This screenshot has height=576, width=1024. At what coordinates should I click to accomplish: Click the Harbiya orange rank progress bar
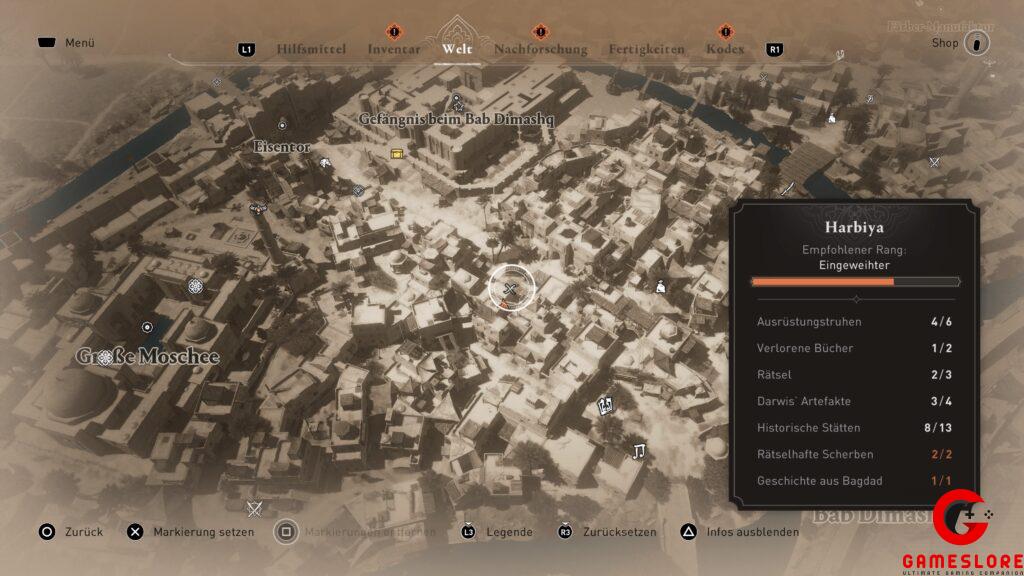pyautogui.click(x=854, y=282)
